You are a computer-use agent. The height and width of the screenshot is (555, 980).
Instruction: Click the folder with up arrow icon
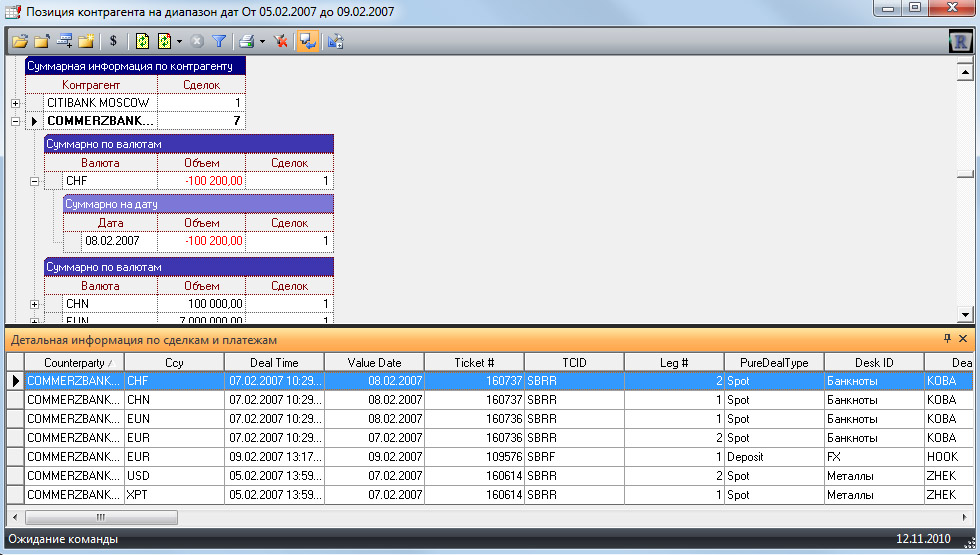(42, 41)
